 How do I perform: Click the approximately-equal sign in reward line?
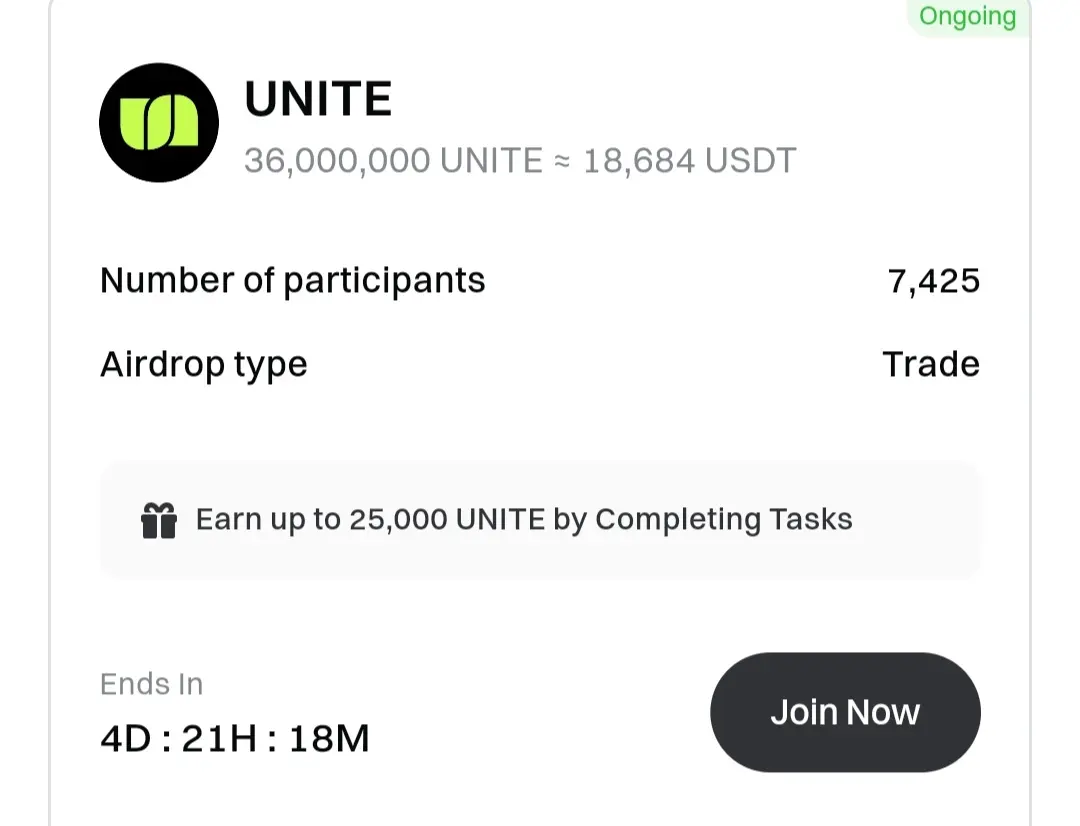tap(563, 161)
